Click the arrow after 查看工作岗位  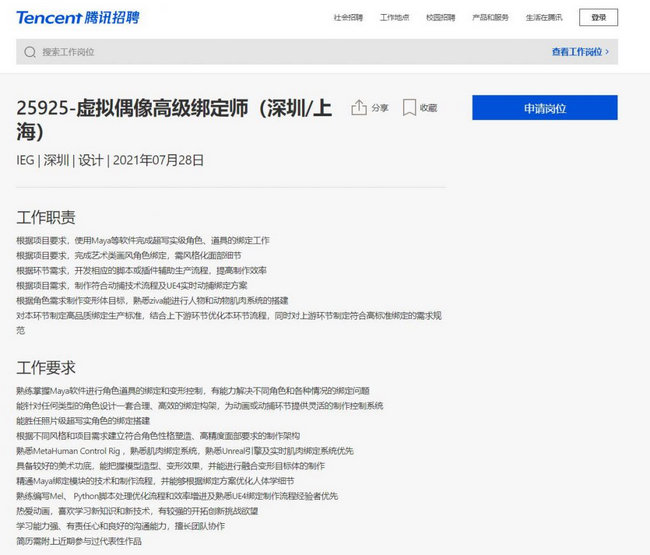pyautogui.click(x=607, y=52)
